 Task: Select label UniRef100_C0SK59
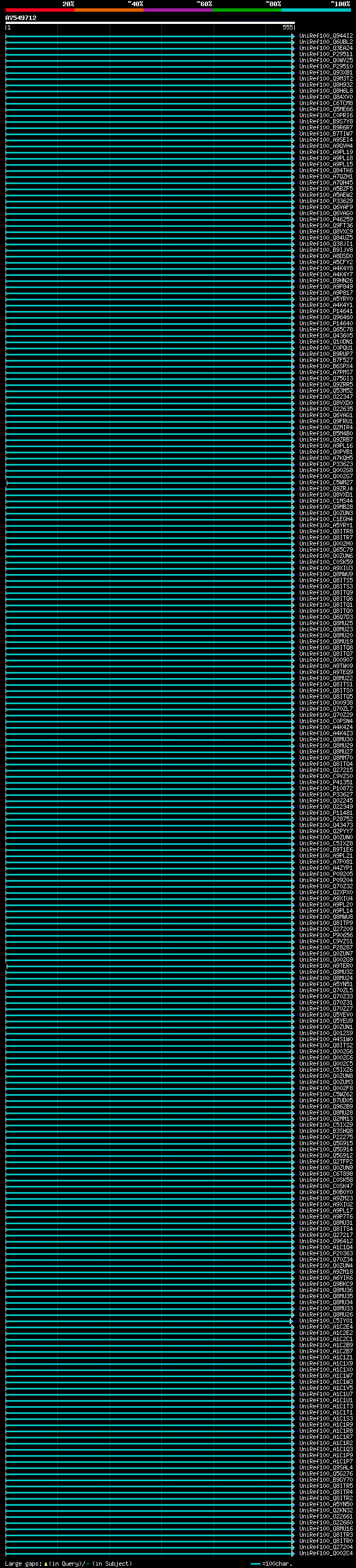pos(325,562)
